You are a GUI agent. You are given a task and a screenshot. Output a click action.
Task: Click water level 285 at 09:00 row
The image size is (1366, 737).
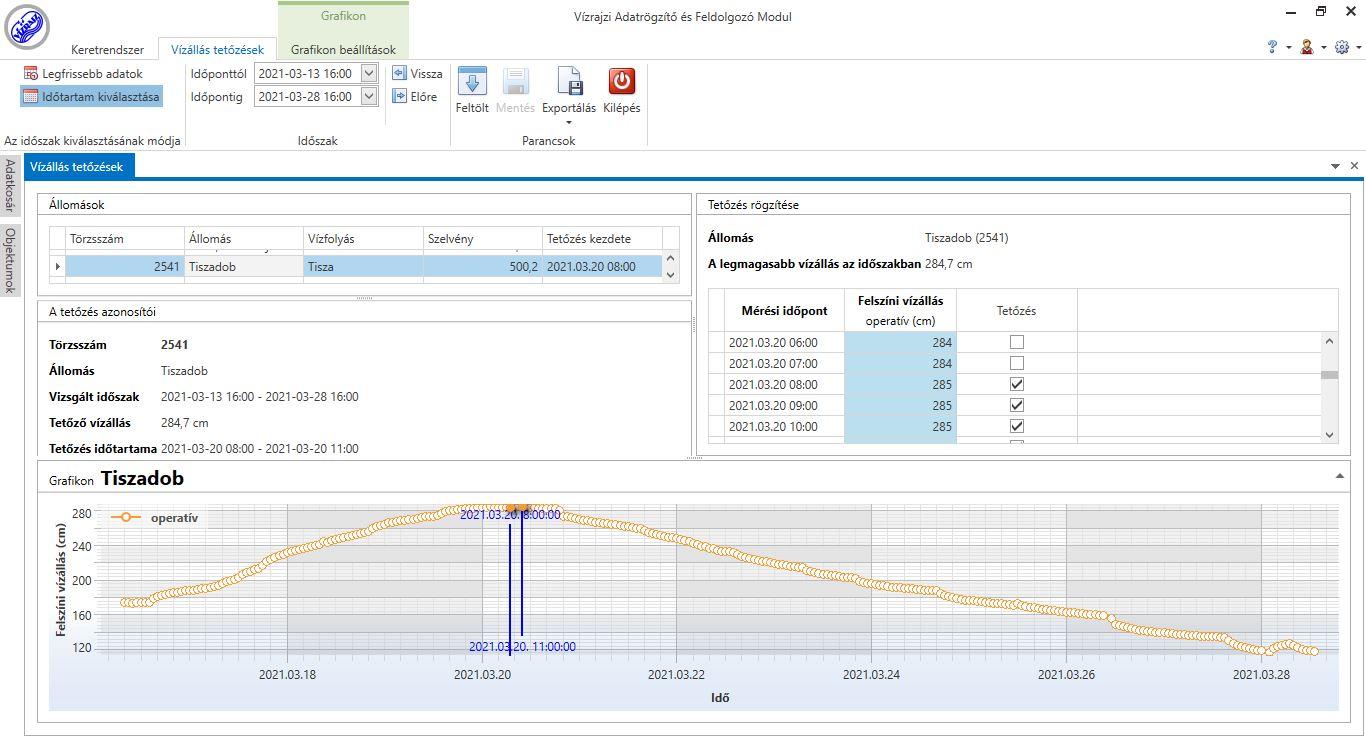(x=900, y=405)
